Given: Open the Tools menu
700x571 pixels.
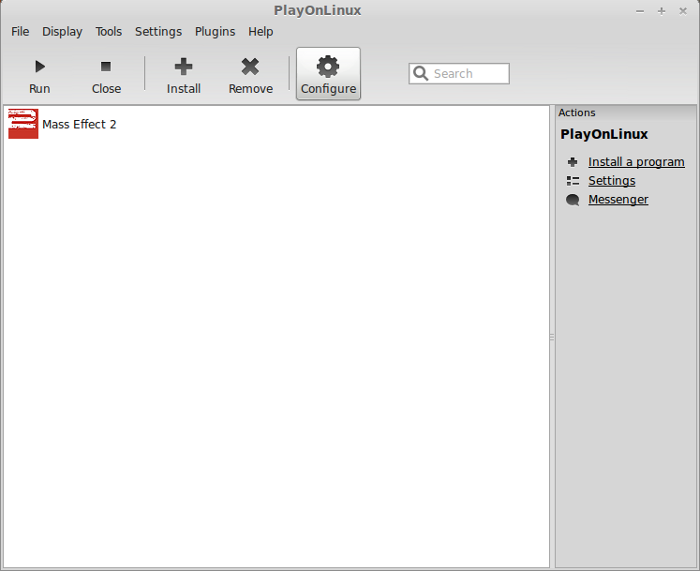Looking at the screenshot, I should (108, 32).
